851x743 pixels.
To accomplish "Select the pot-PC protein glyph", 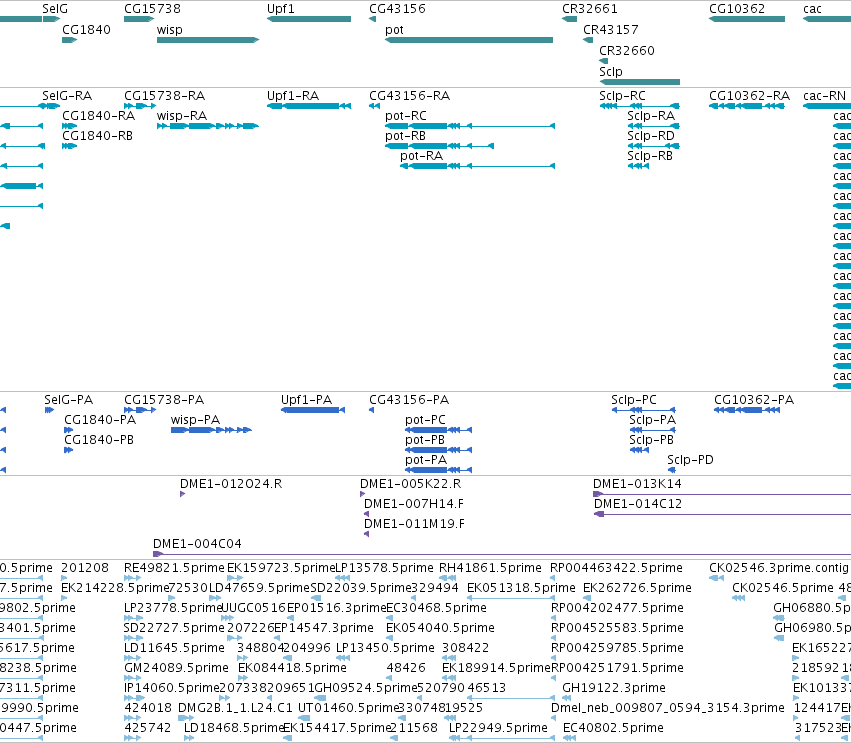I will pyautogui.click(x=439, y=430).
